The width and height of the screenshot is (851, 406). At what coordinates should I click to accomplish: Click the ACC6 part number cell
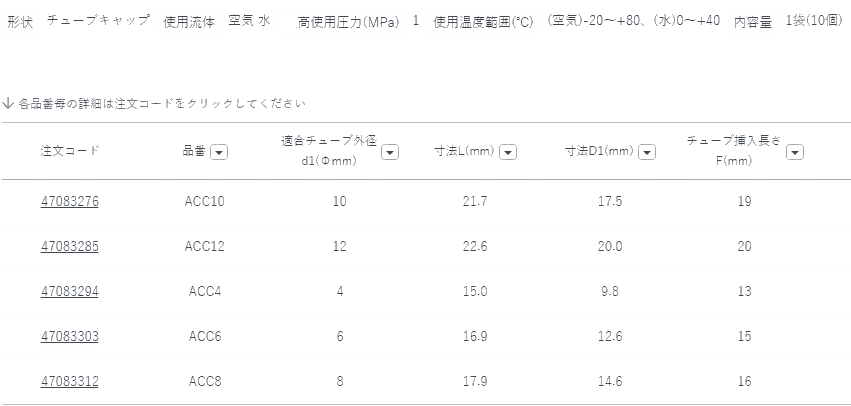pos(205,337)
